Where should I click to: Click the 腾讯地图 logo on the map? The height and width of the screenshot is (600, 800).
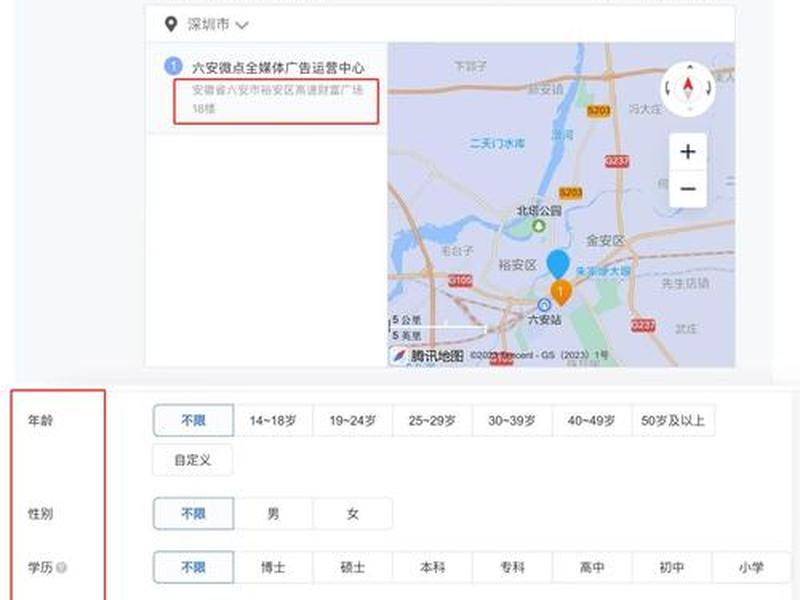[428, 355]
